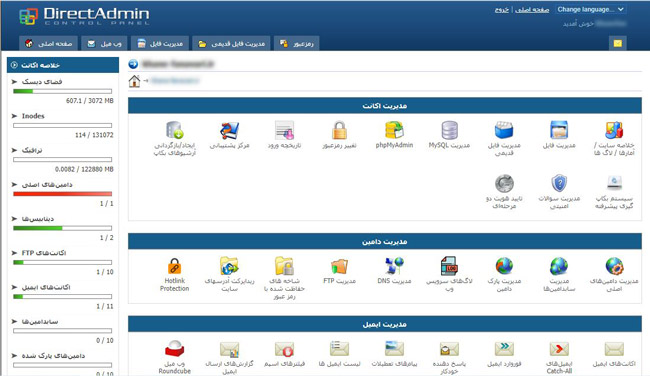Click the logout link at top

502,10
